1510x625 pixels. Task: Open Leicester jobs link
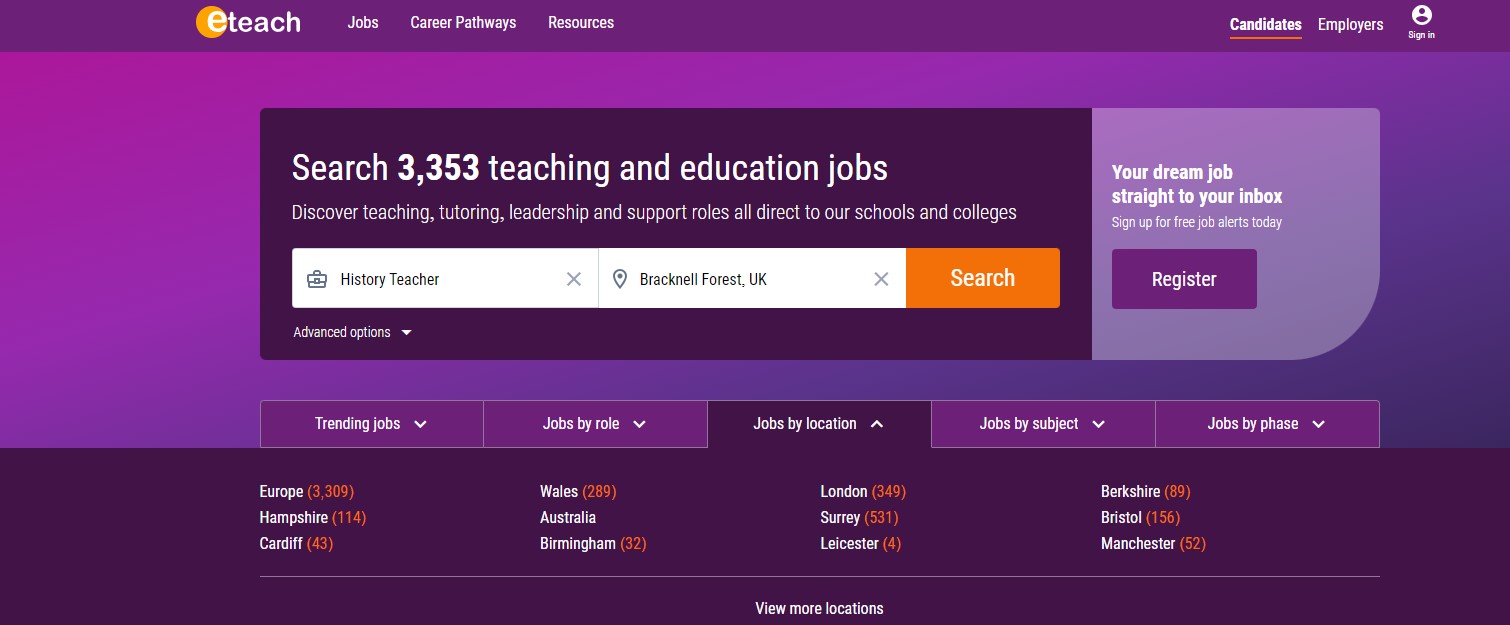click(860, 544)
